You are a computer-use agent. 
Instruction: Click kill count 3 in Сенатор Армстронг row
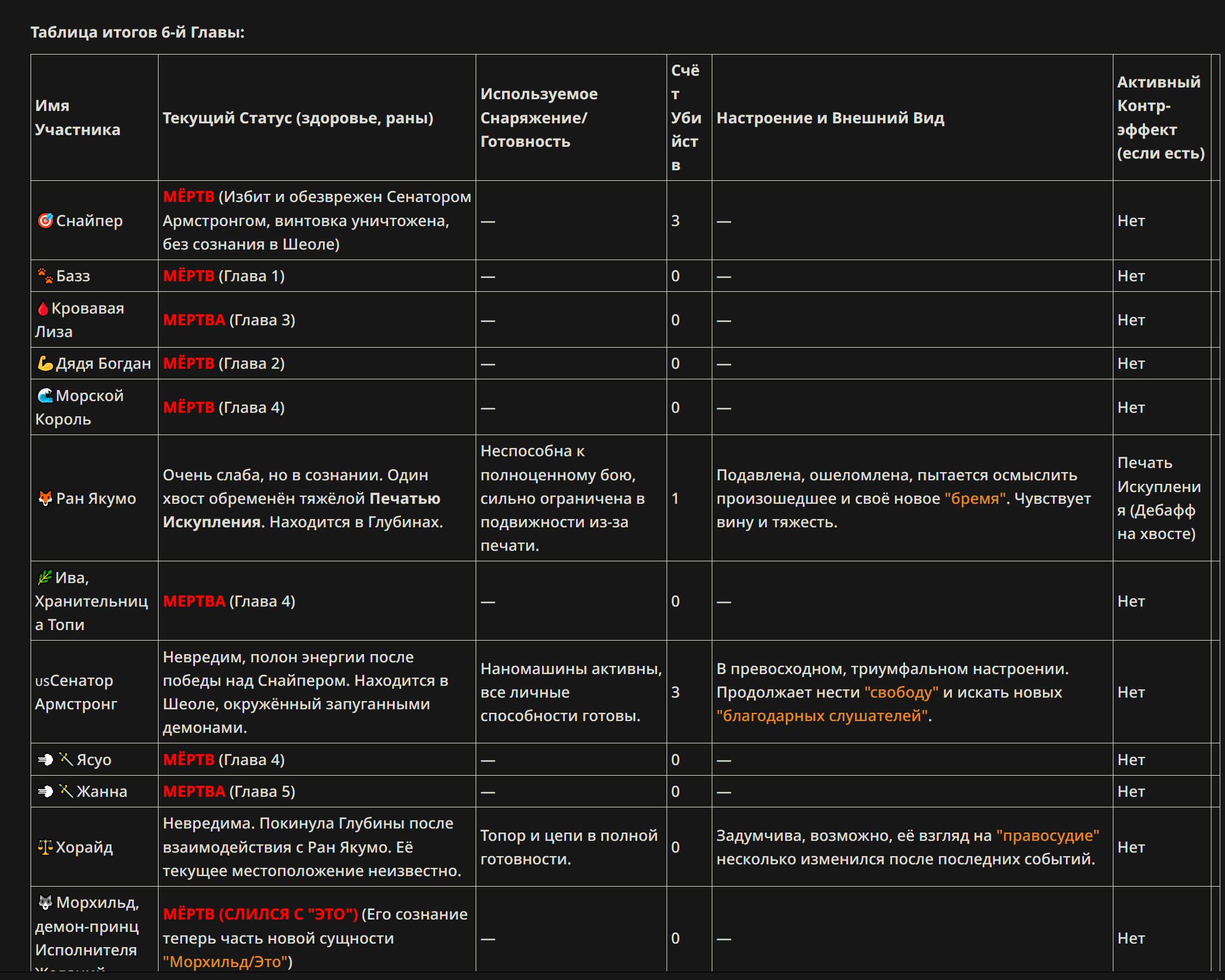675,692
